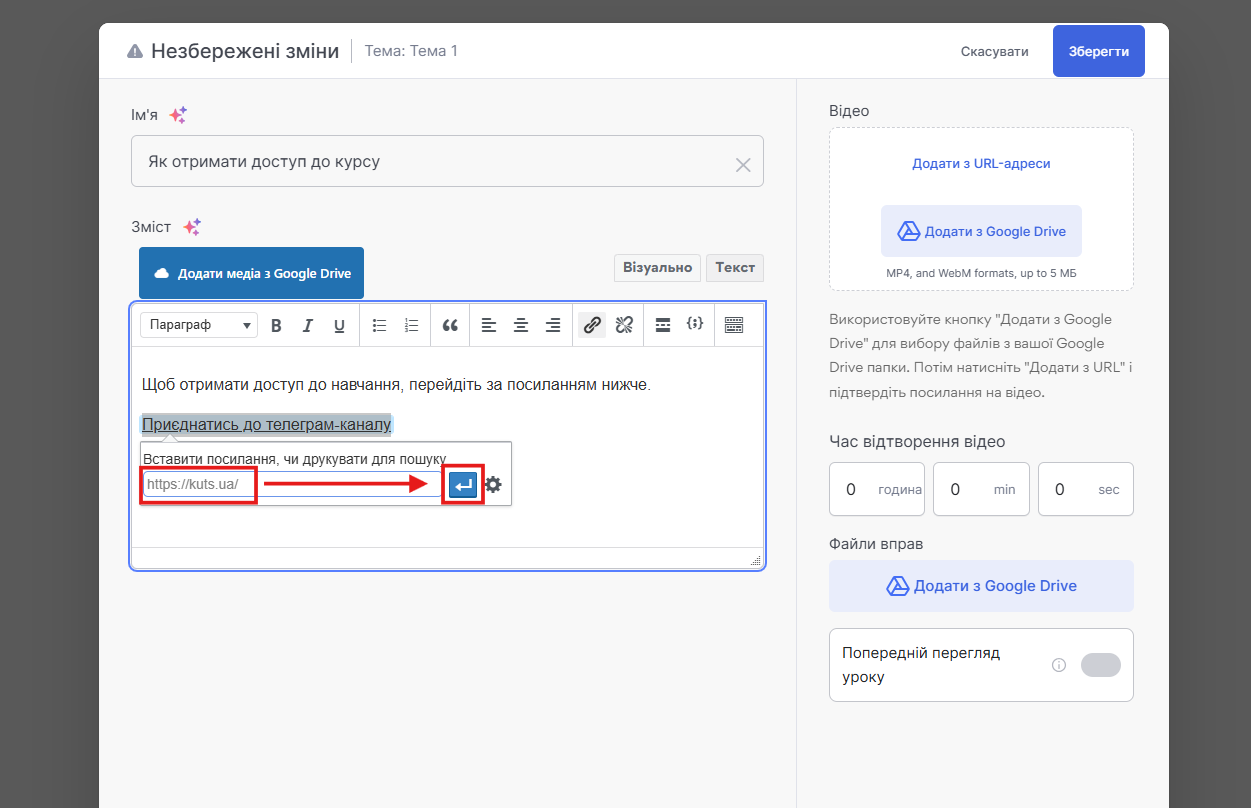This screenshot has height=808, width=1251.
Task: Click the Зберегти button
Action: coord(1098,51)
